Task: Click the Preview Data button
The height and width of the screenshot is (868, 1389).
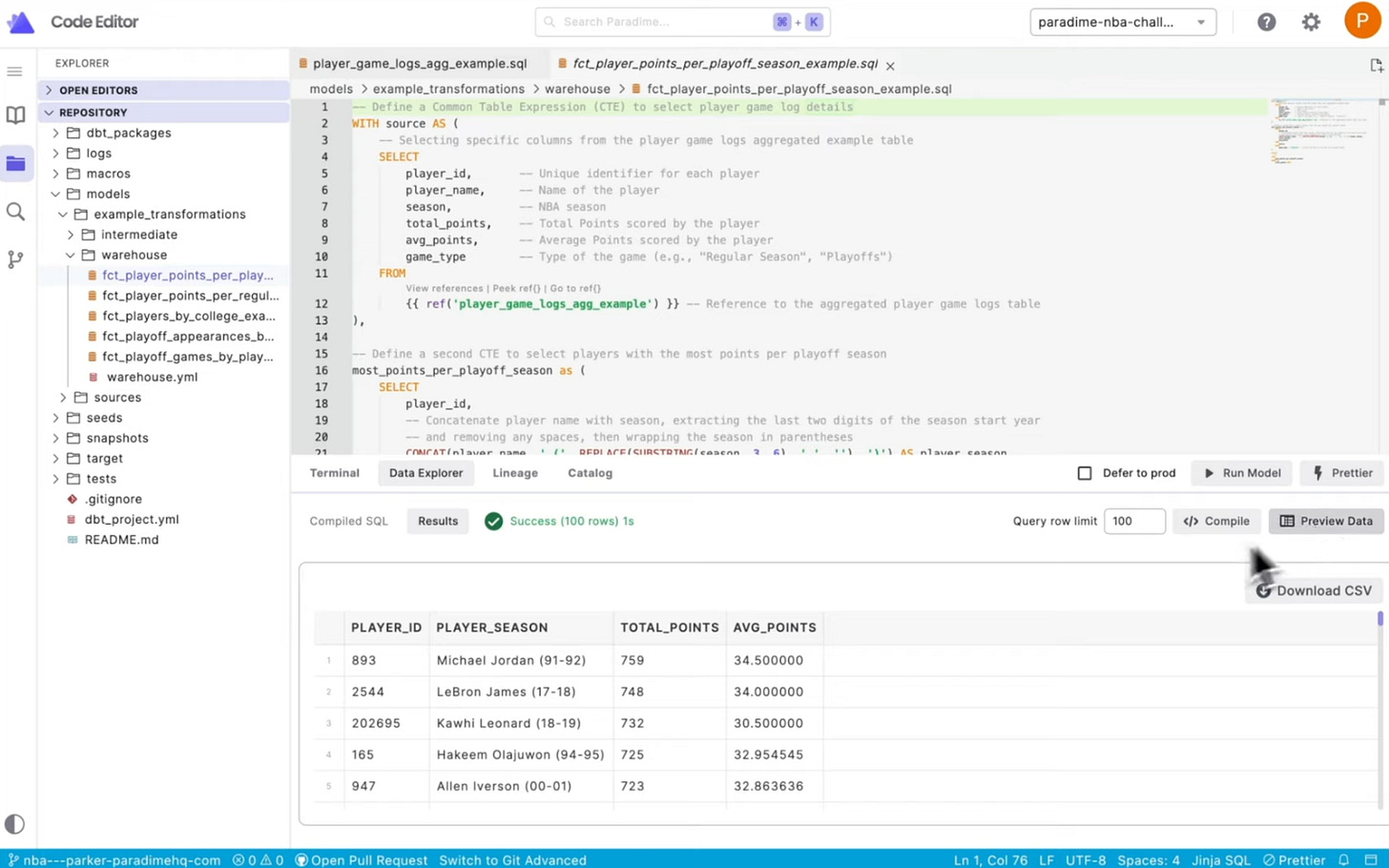Action: pyautogui.click(x=1326, y=521)
